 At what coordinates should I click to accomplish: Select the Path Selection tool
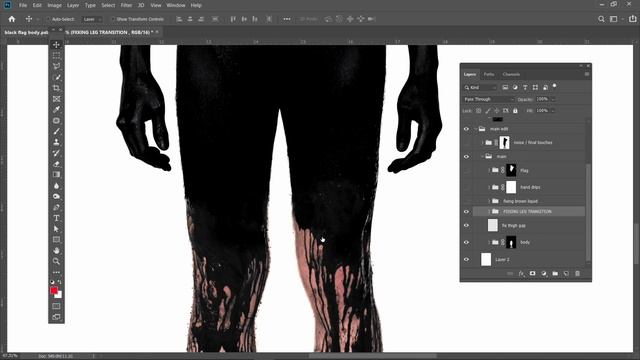56,229
